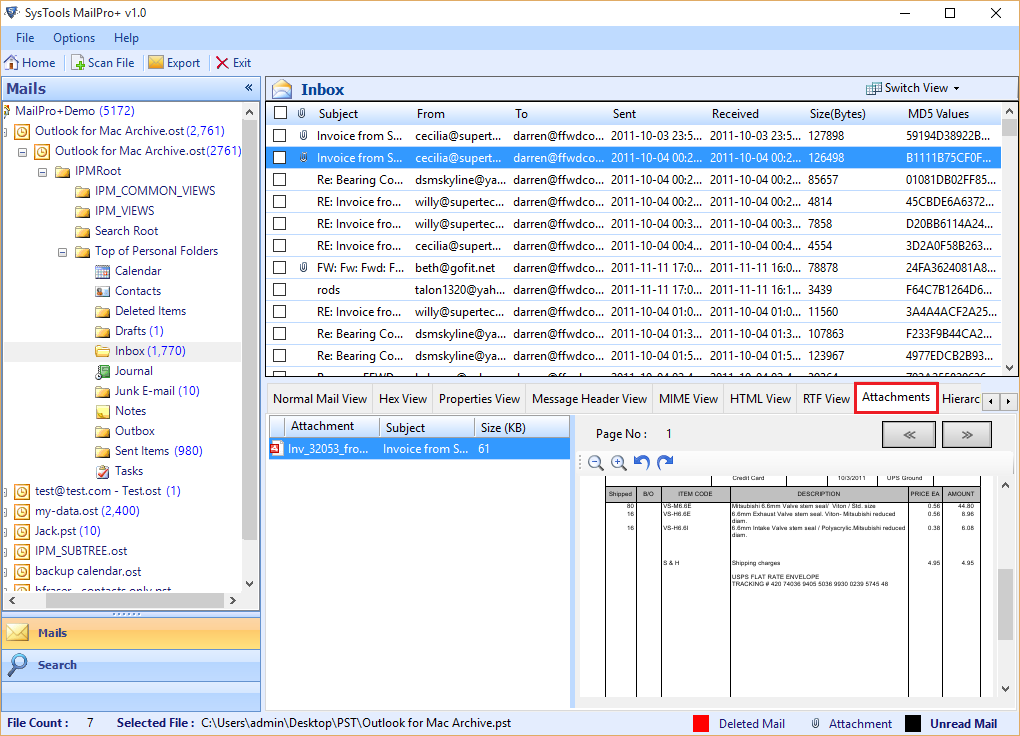The width and height of the screenshot is (1020, 736).
Task: Check the first Invoice from S... email row
Action: coord(280,135)
